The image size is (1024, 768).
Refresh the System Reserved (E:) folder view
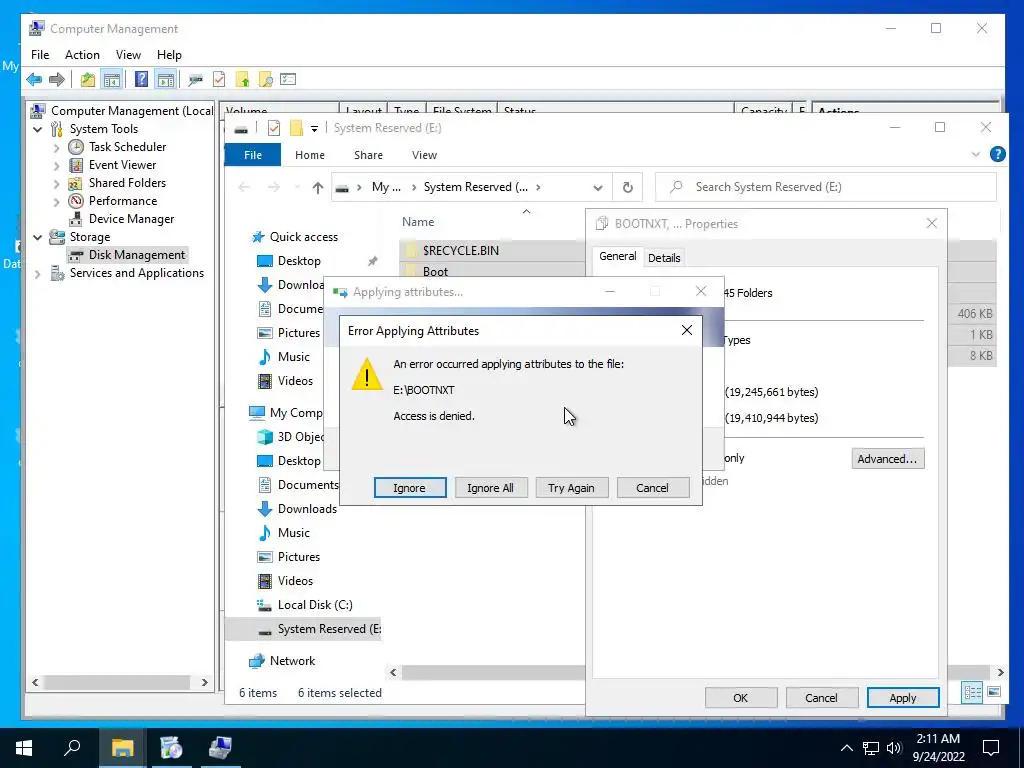click(x=628, y=187)
